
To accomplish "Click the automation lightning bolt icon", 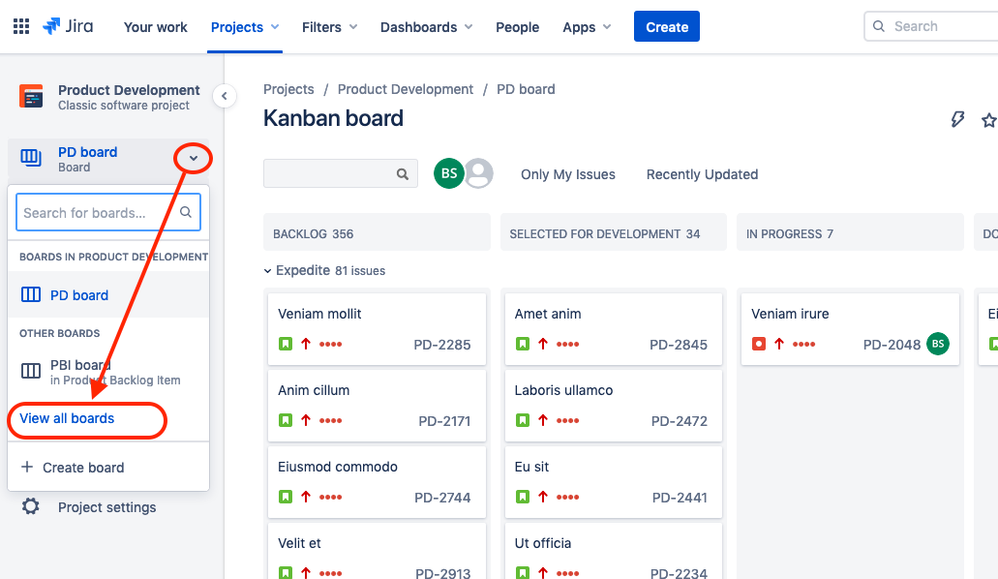I will (957, 119).
